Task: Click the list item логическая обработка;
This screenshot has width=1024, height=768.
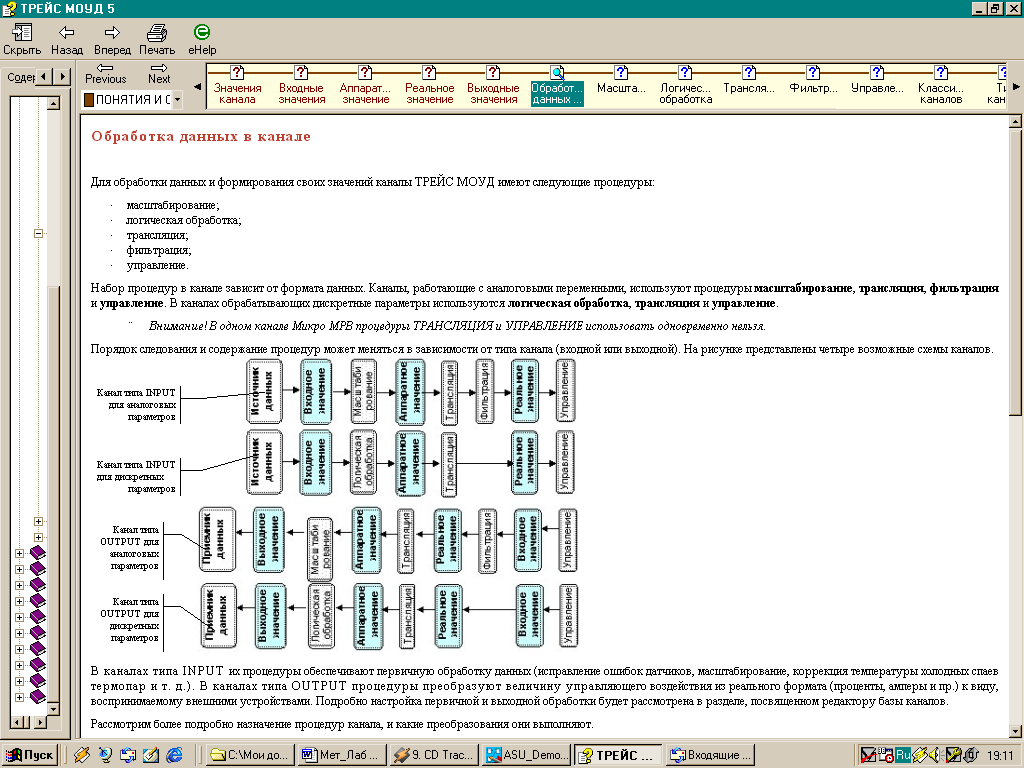Action: [184, 220]
